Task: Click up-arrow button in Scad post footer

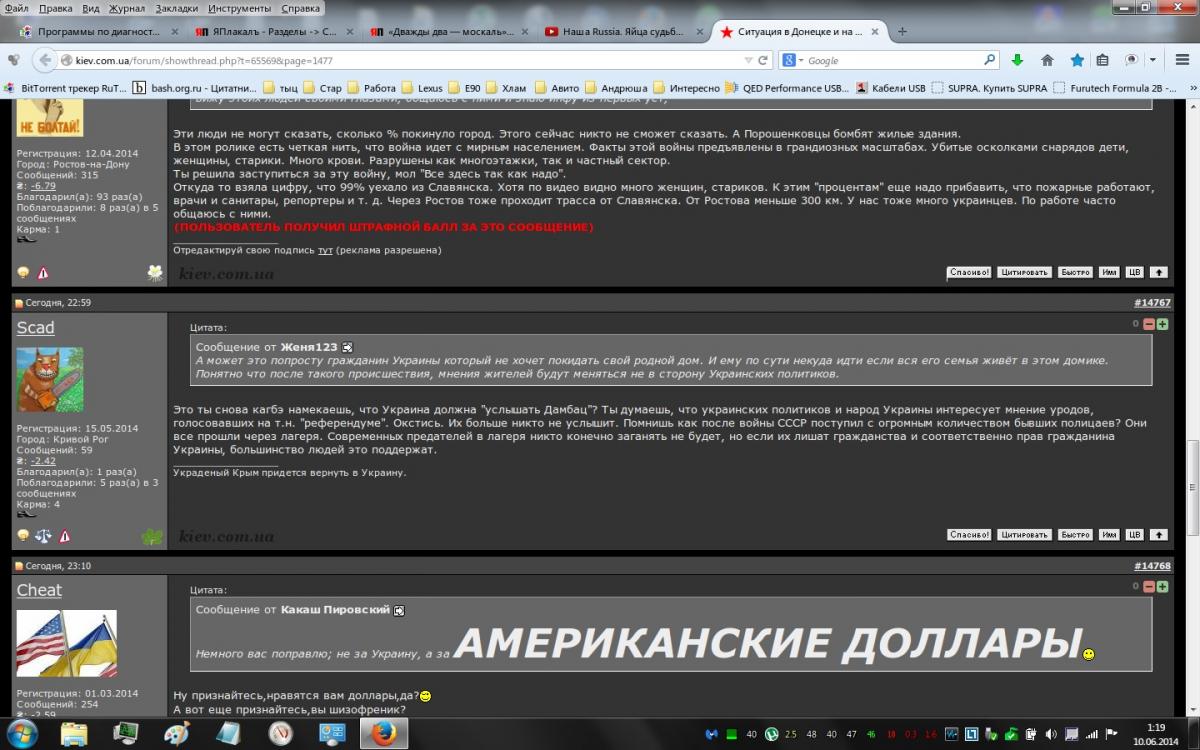Action: pos(1158,535)
